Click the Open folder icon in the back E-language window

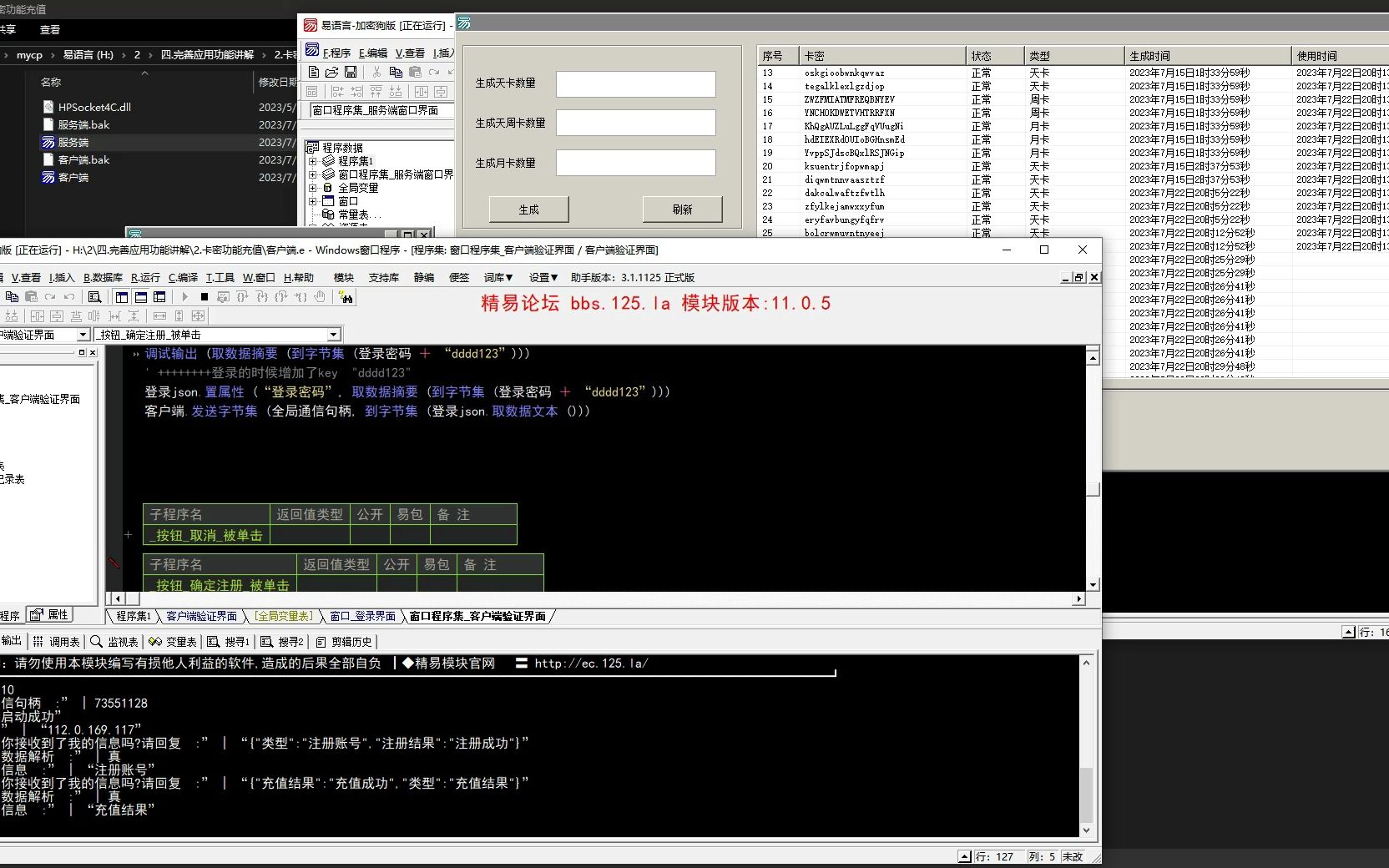(x=332, y=72)
